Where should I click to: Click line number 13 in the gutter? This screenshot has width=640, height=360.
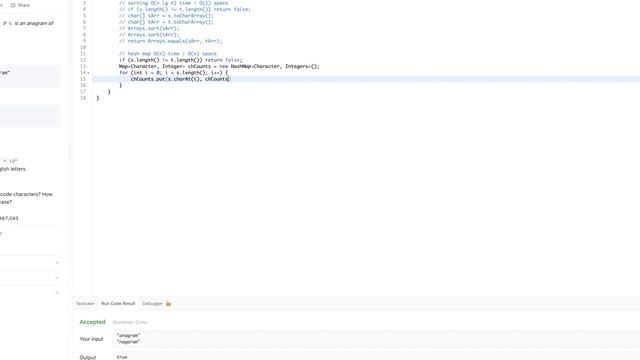click(x=83, y=67)
